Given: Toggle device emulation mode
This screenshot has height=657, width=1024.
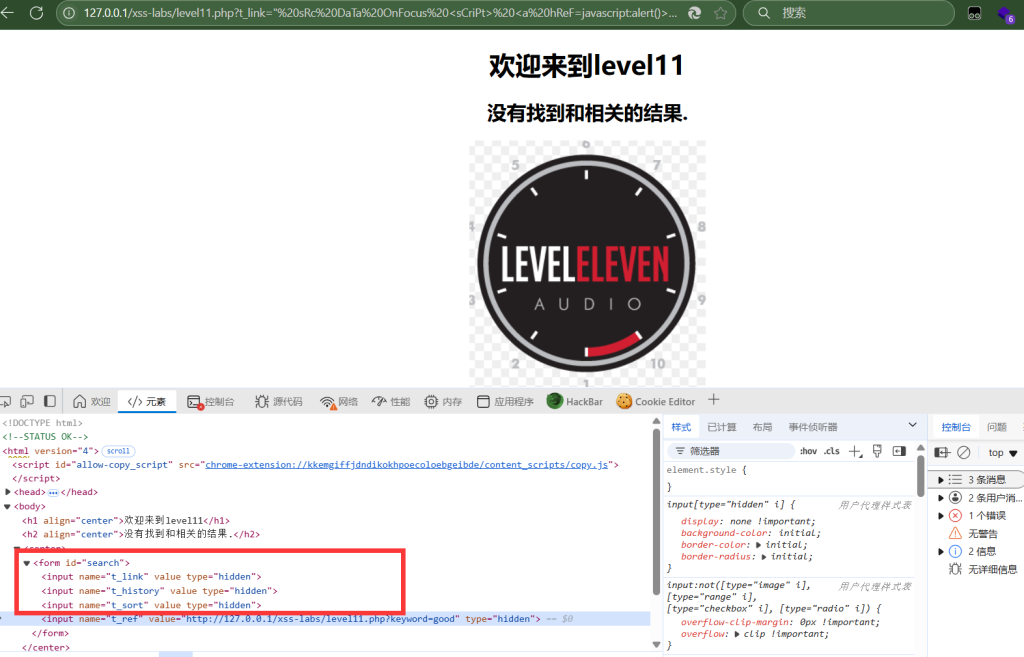Looking at the screenshot, I should (x=27, y=401).
